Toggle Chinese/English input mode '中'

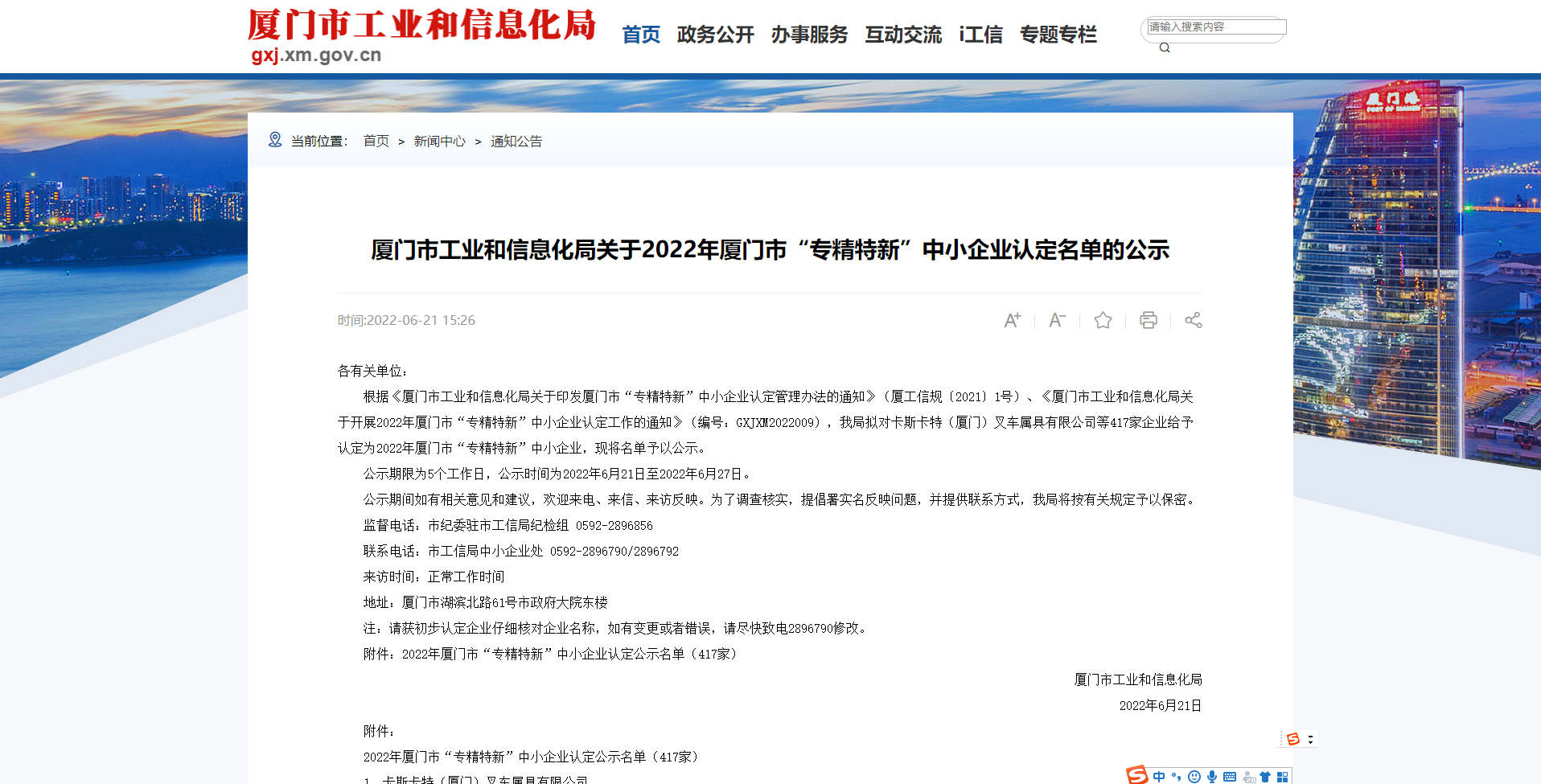pos(1158,777)
